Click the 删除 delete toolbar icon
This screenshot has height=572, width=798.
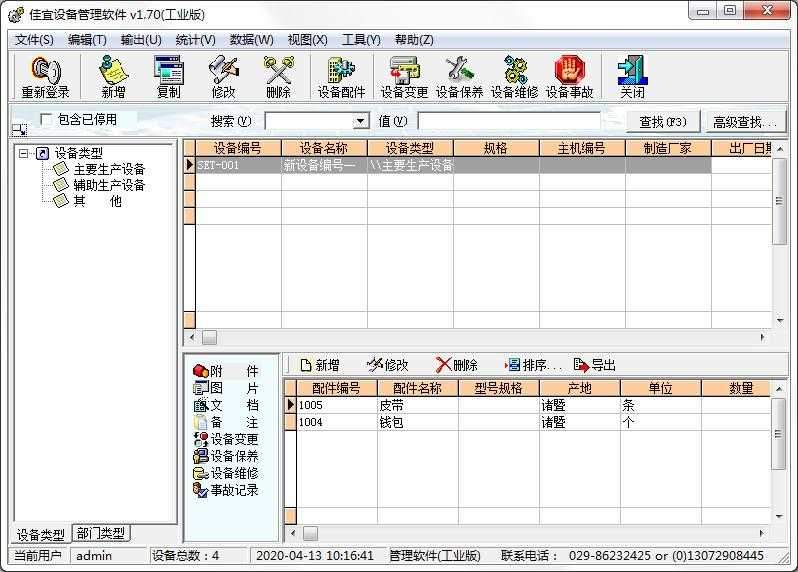pos(278,76)
